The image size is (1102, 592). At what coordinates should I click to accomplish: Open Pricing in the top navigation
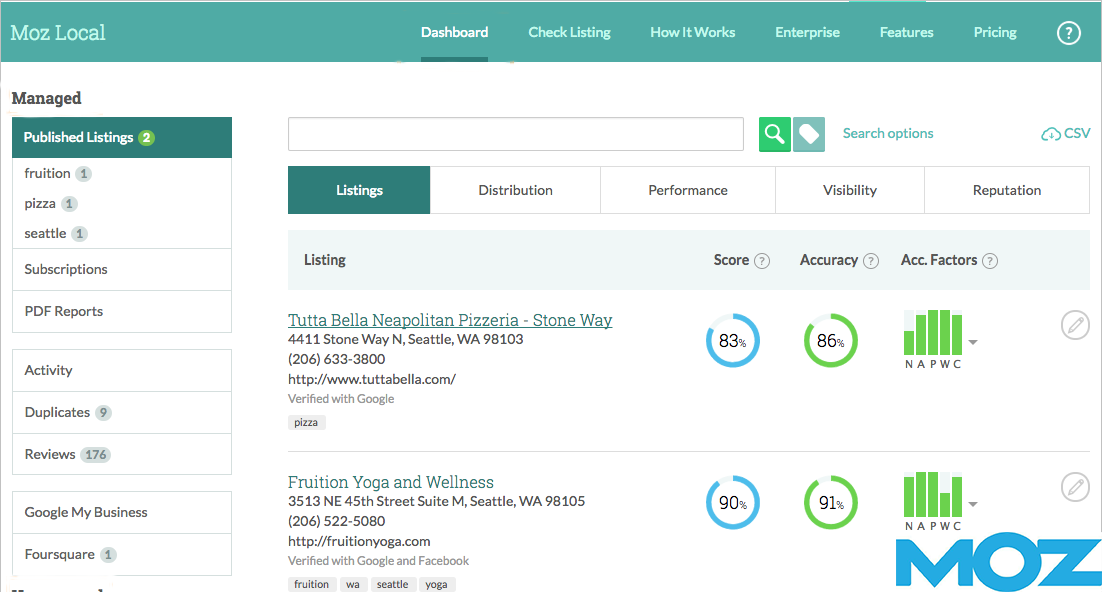(995, 32)
